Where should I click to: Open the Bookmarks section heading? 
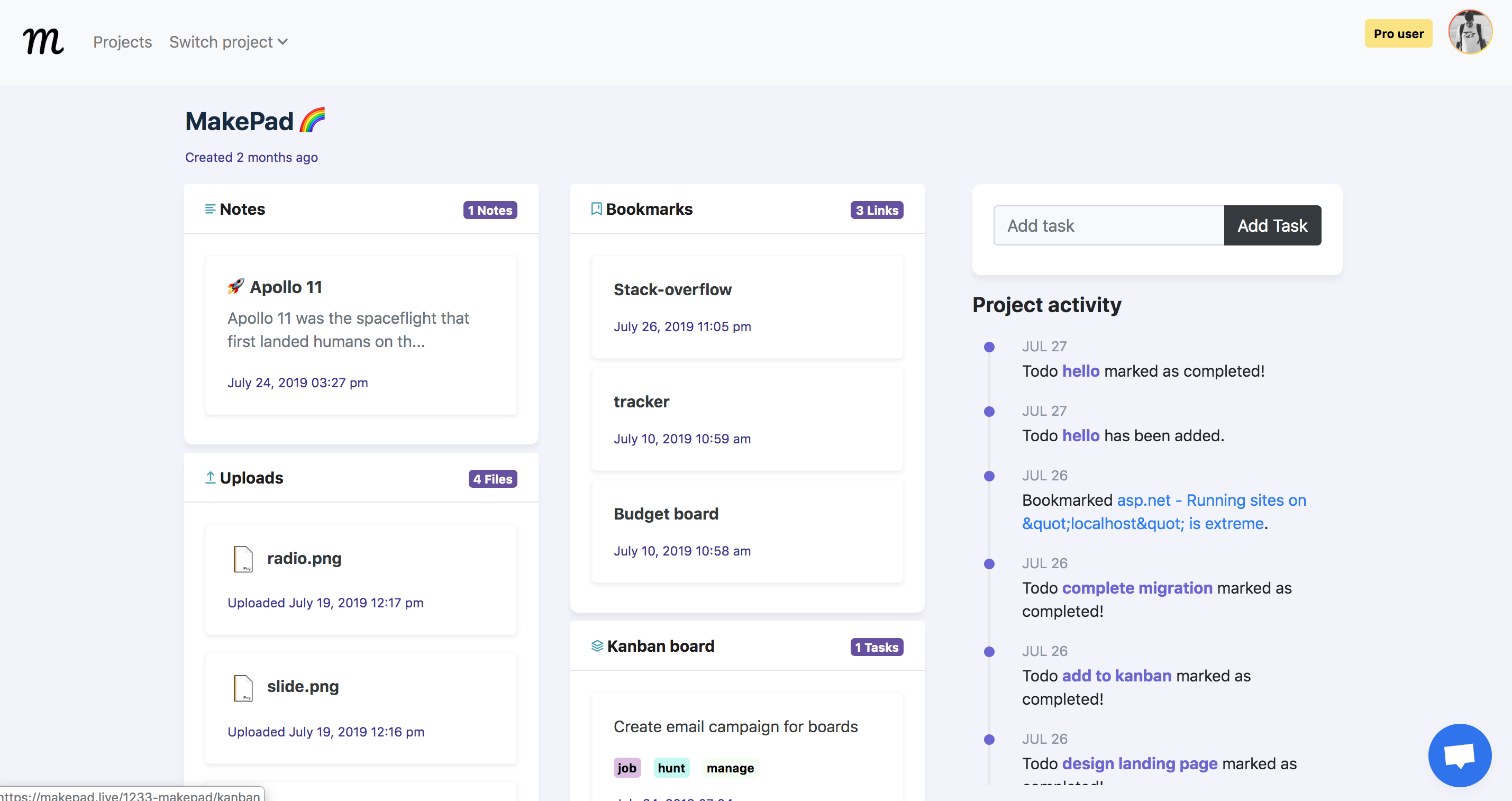pos(649,210)
